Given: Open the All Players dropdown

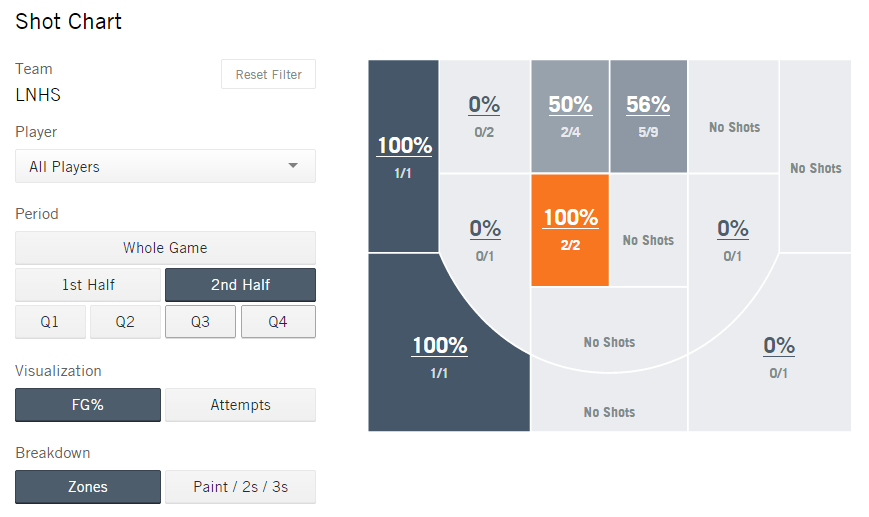Looking at the screenshot, I should click(165, 167).
